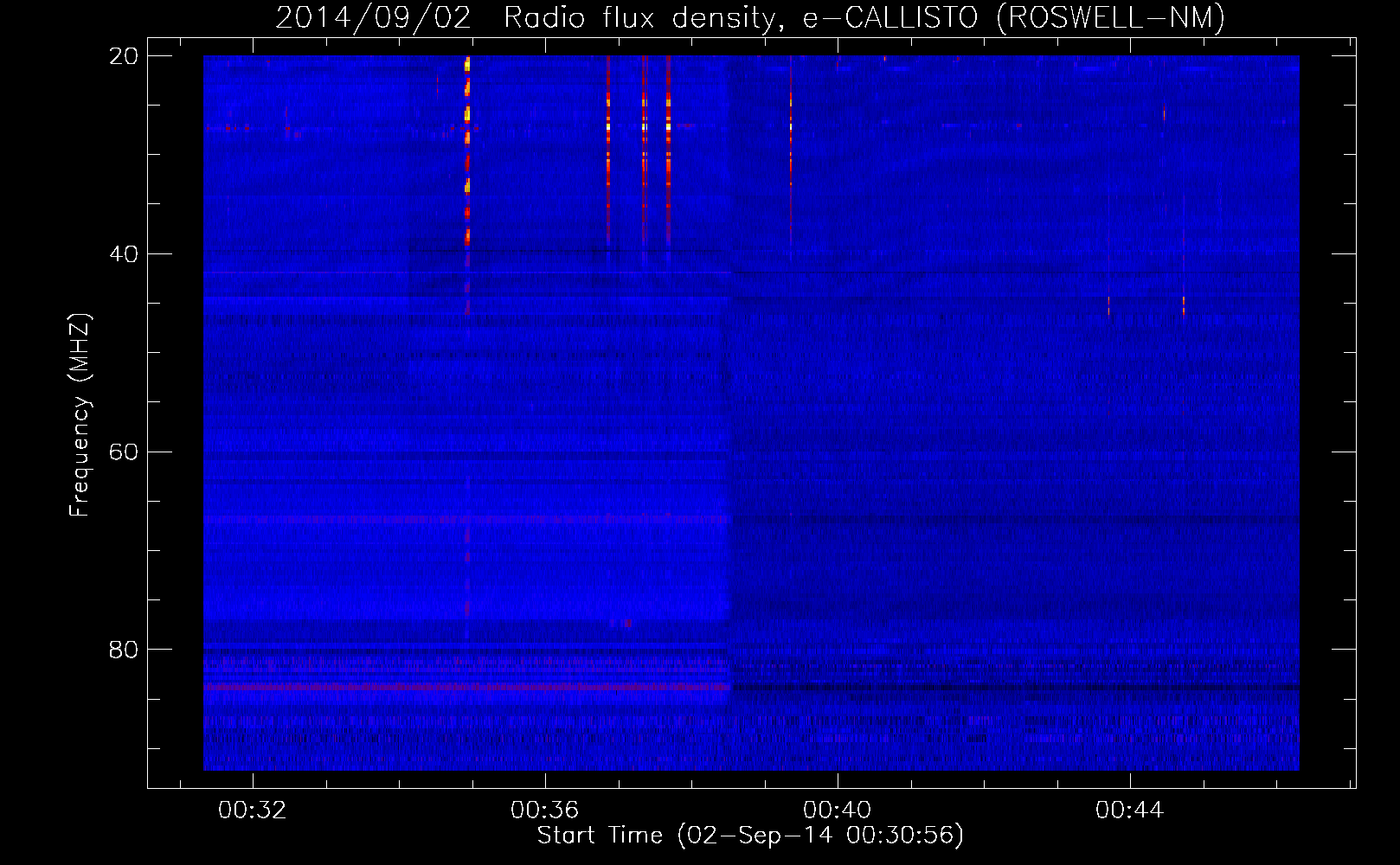Image resolution: width=1400 pixels, height=865 pixels.
Task: Click the '40' frequency tick label
Action: coord(123,254)
